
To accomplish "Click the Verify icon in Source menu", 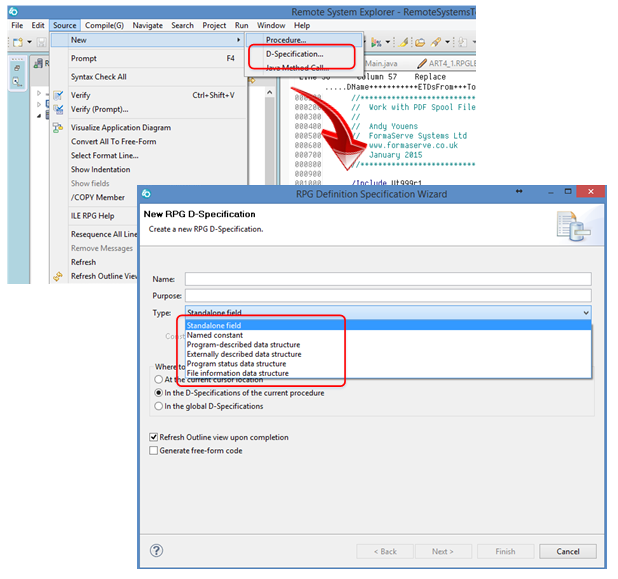I will (x=58, y=96).
